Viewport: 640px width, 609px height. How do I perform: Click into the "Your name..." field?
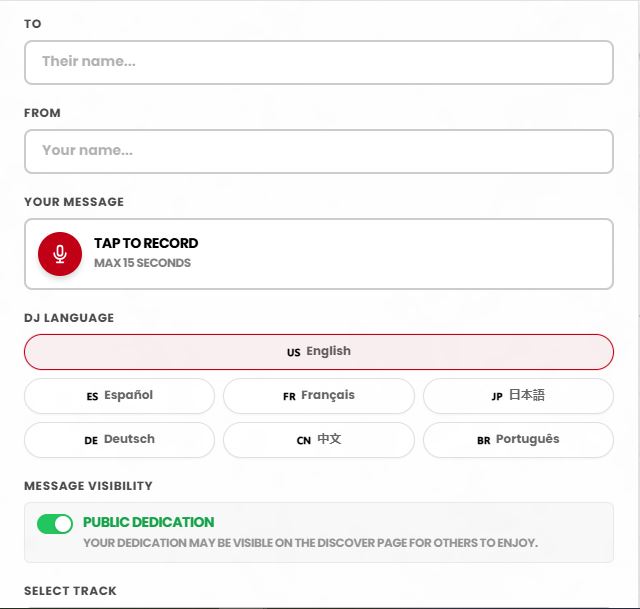(x=318, y=151)
